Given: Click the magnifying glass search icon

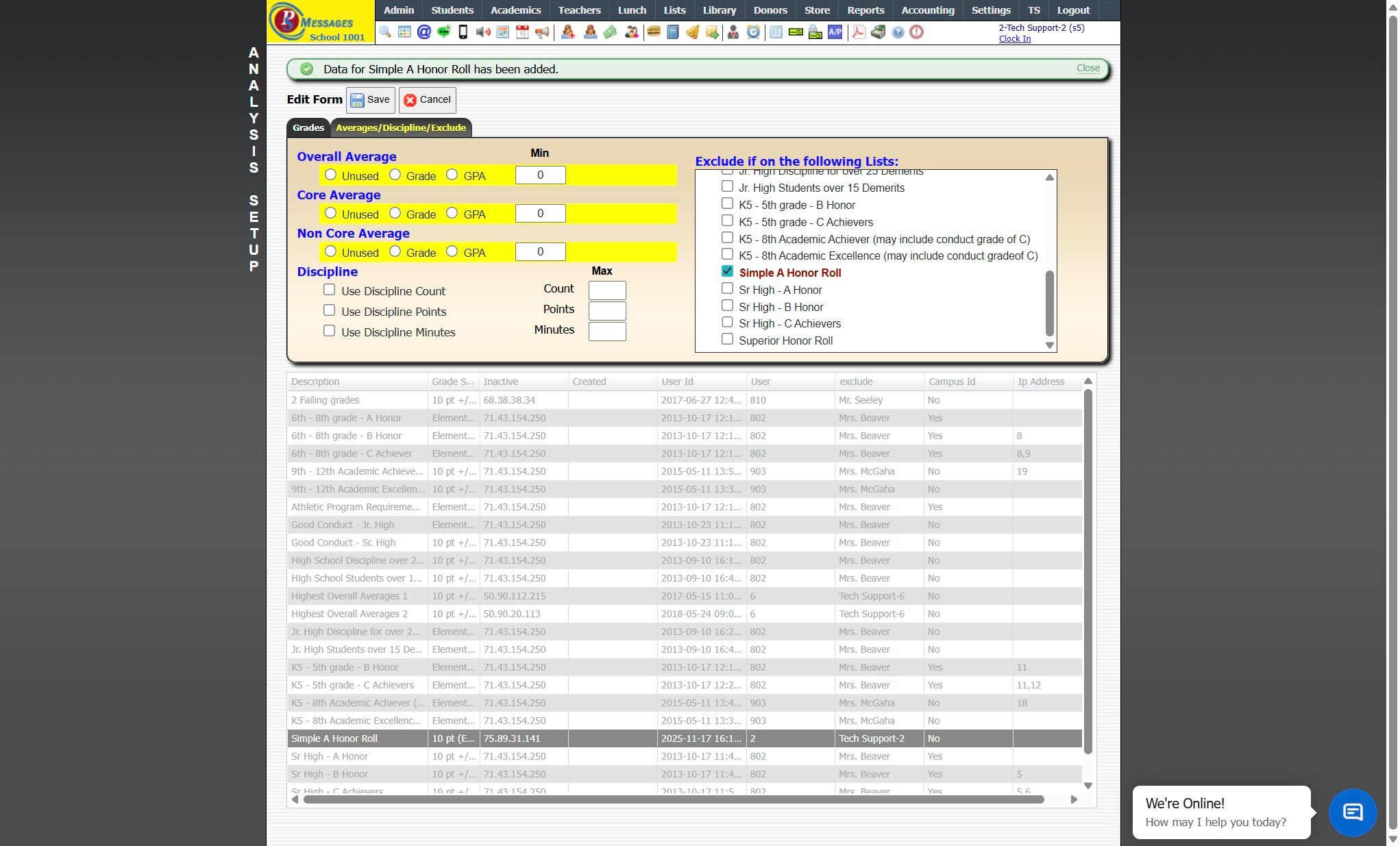Looking at the screenshot, I should pos(385,32).
